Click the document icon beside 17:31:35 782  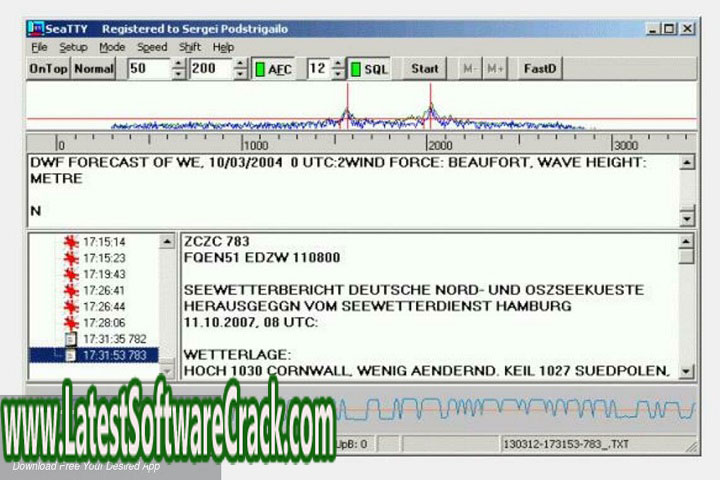point(70,339)
